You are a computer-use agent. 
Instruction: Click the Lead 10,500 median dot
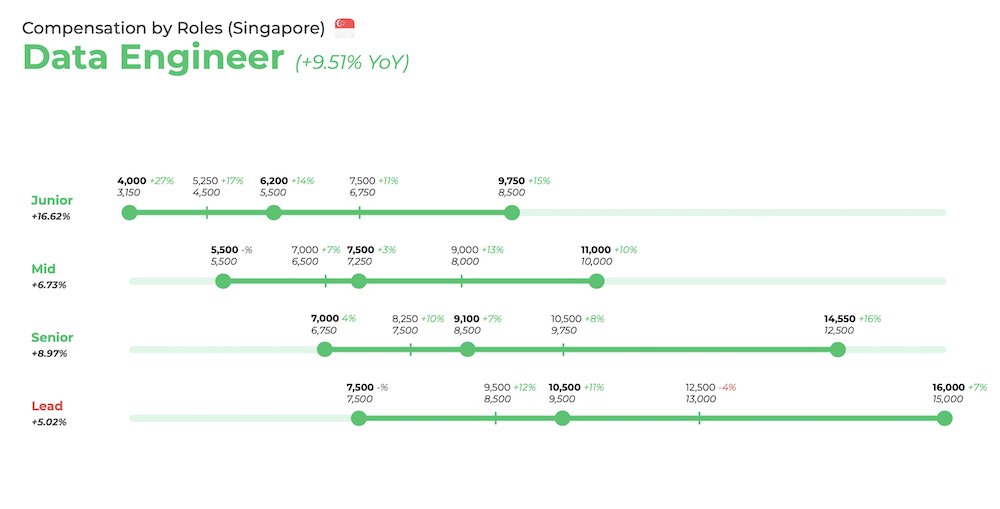click(562, 418)
